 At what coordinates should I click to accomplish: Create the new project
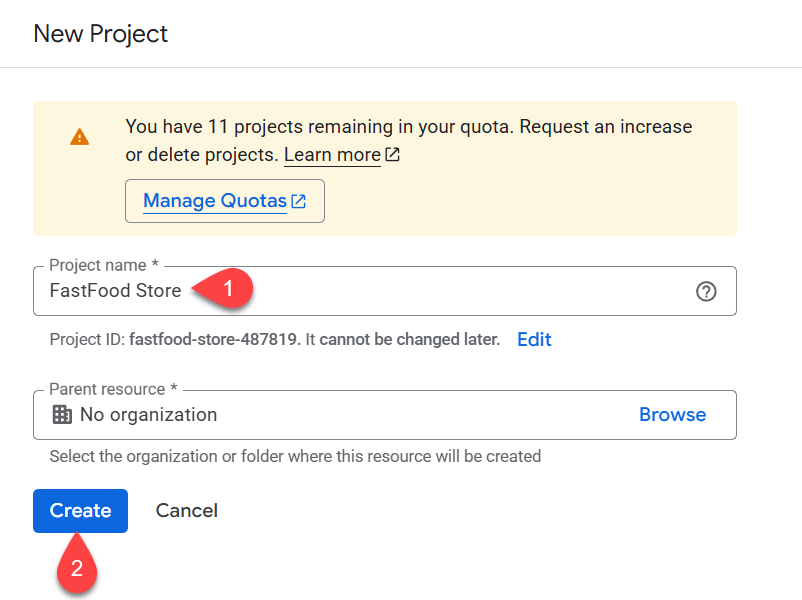pyautogui.click(x=80, y=511)
